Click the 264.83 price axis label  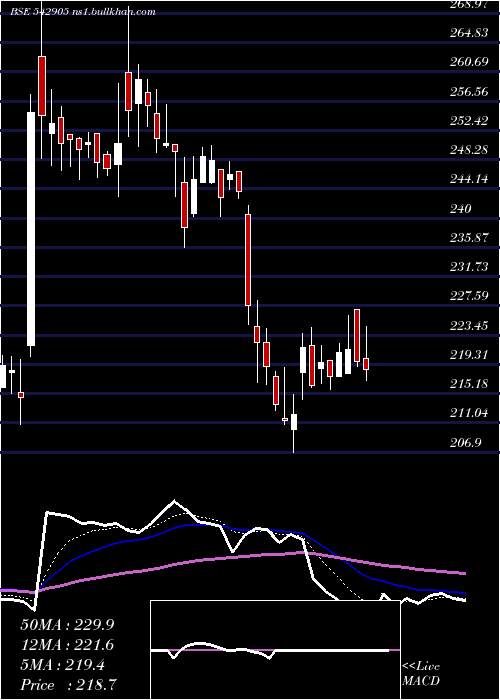pyautogui.click(x=468, y=33)
